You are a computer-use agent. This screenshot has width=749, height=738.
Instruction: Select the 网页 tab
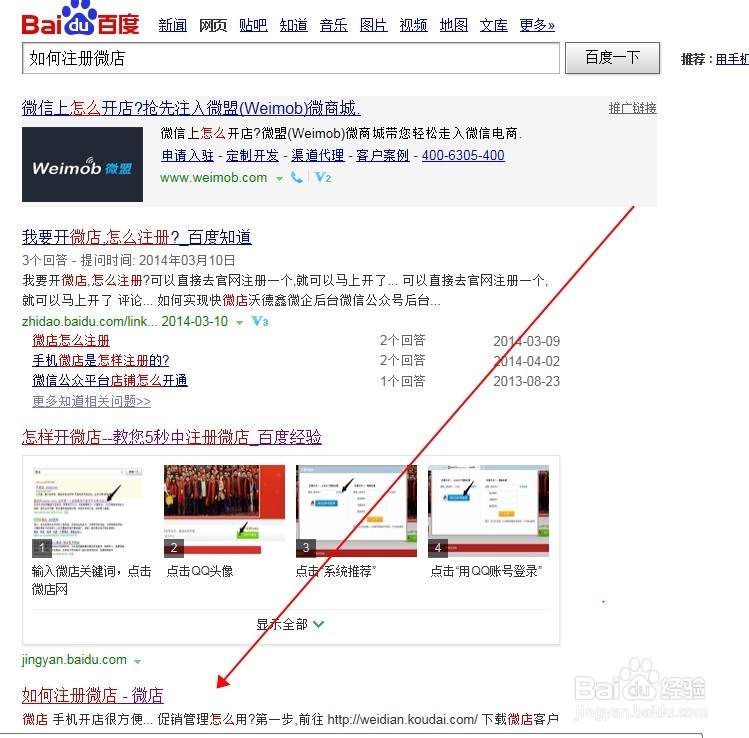click(213, 25)
